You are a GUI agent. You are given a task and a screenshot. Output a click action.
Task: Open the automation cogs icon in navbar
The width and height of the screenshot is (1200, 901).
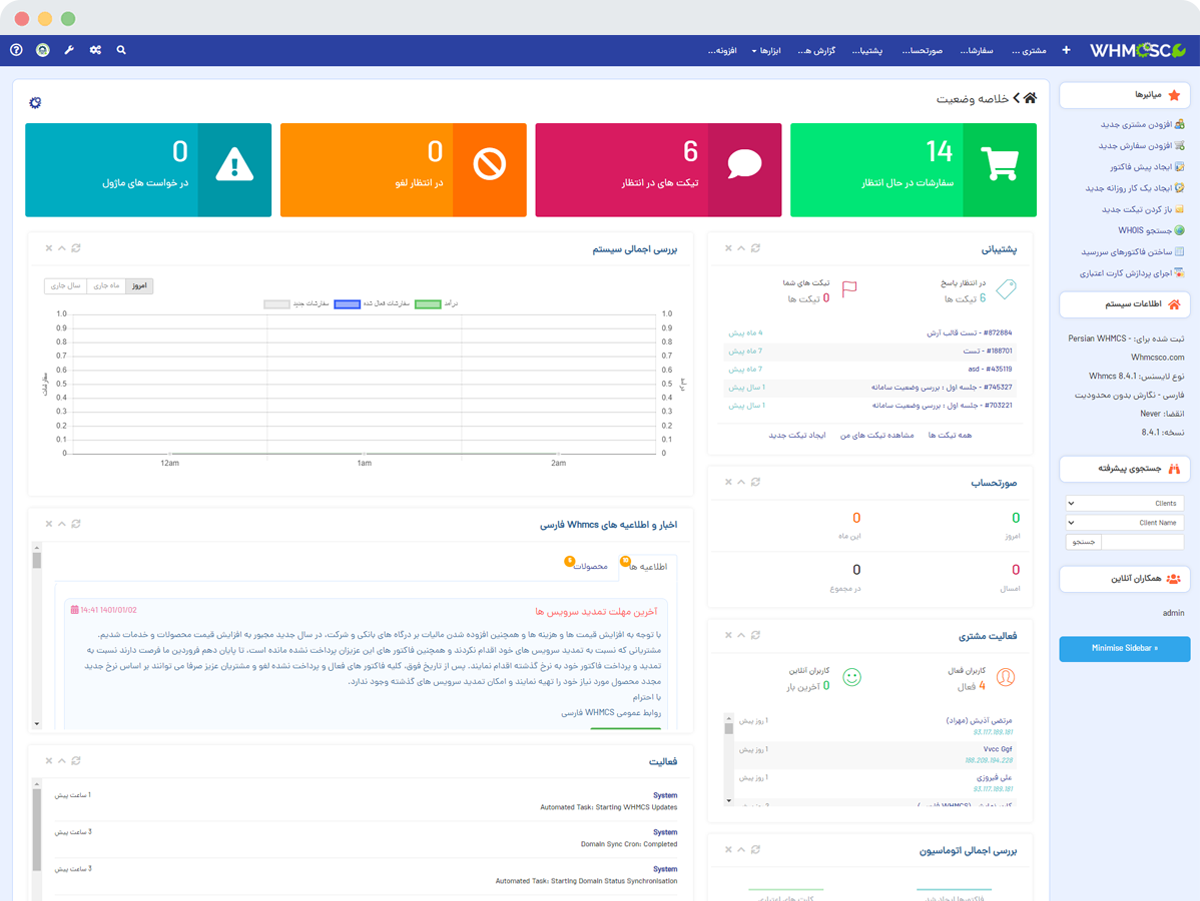95,50
